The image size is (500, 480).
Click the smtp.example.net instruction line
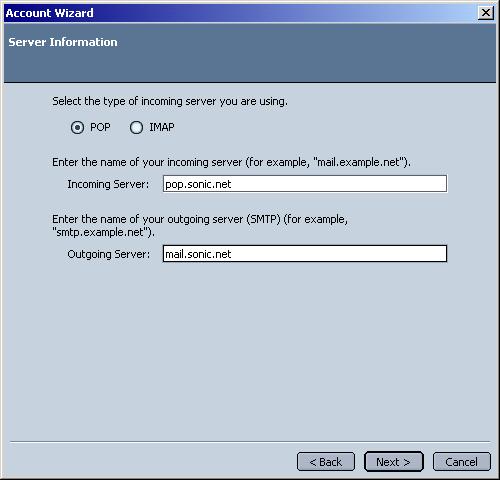tap(200, 226)
